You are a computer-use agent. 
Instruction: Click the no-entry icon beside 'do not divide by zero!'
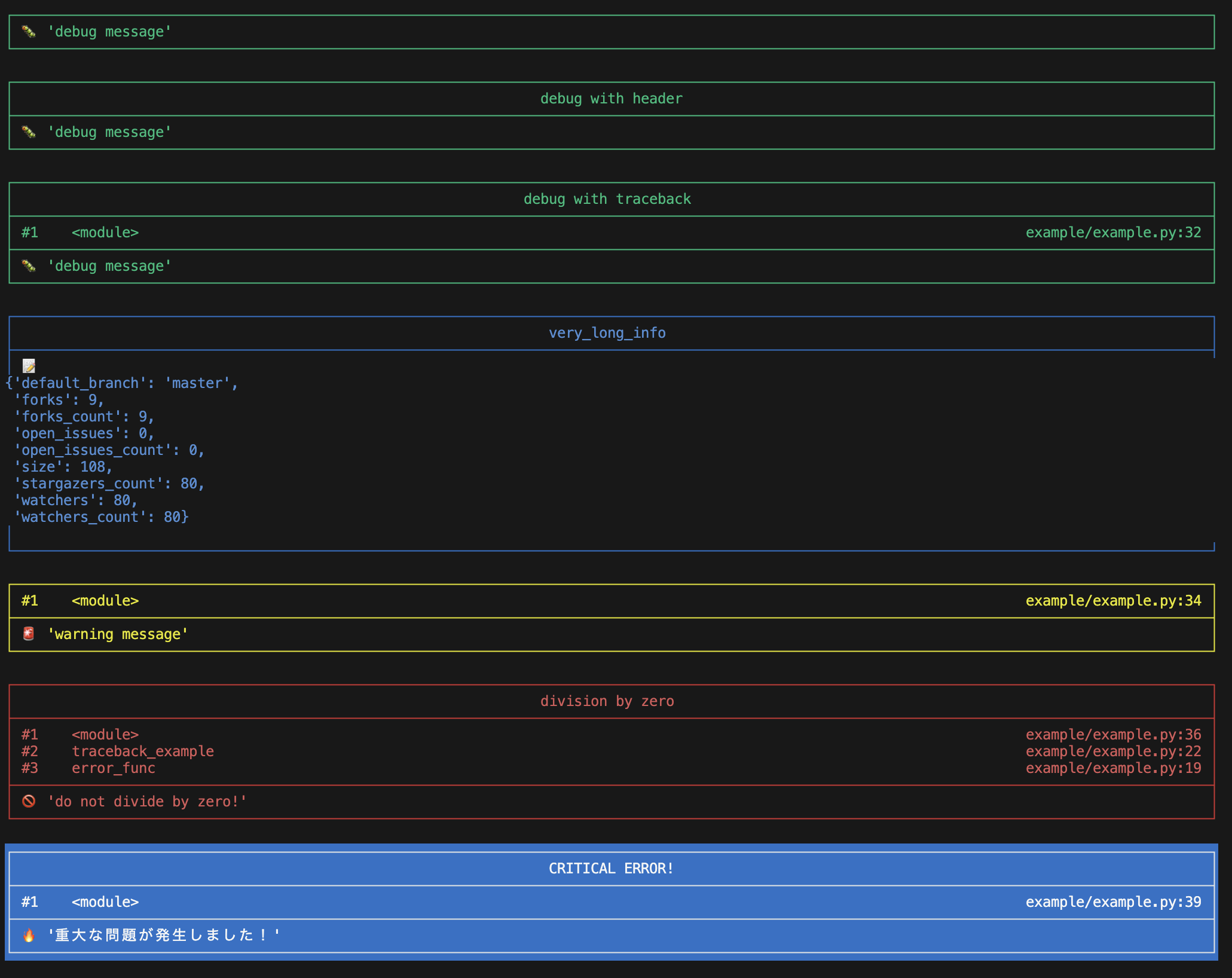pos(29,801)
